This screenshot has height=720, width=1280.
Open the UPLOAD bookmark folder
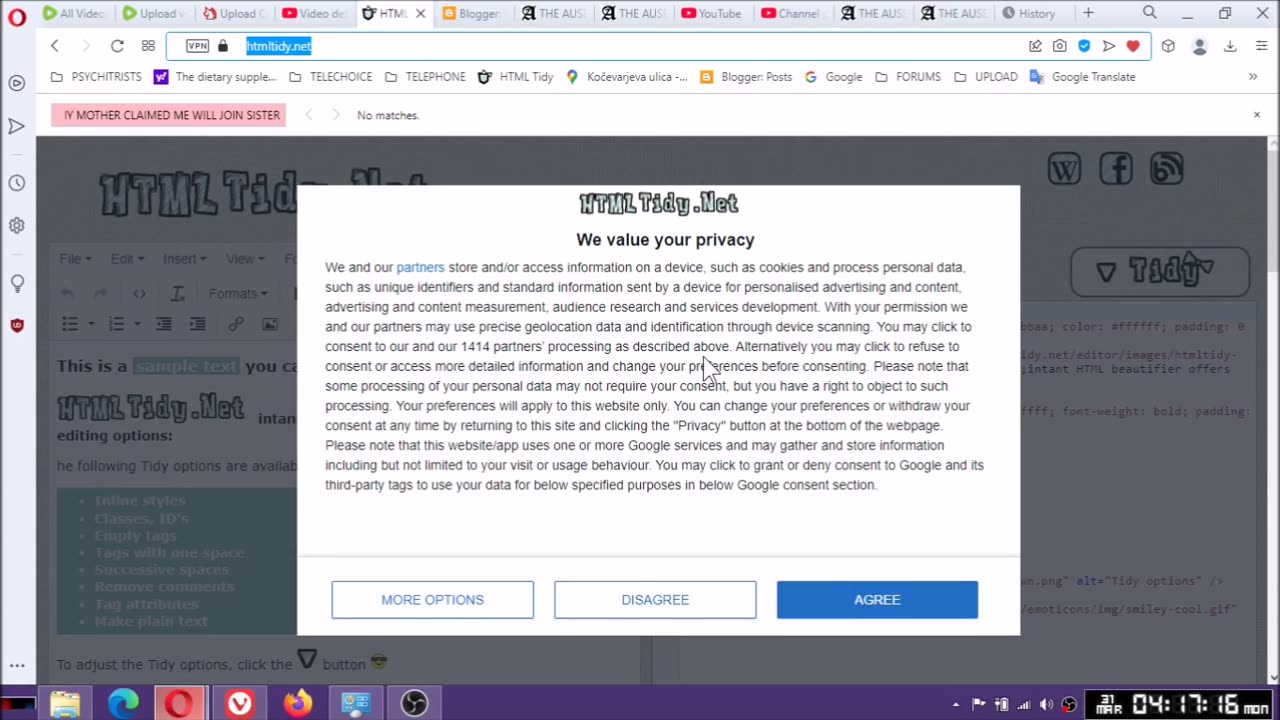pos(985,77)
